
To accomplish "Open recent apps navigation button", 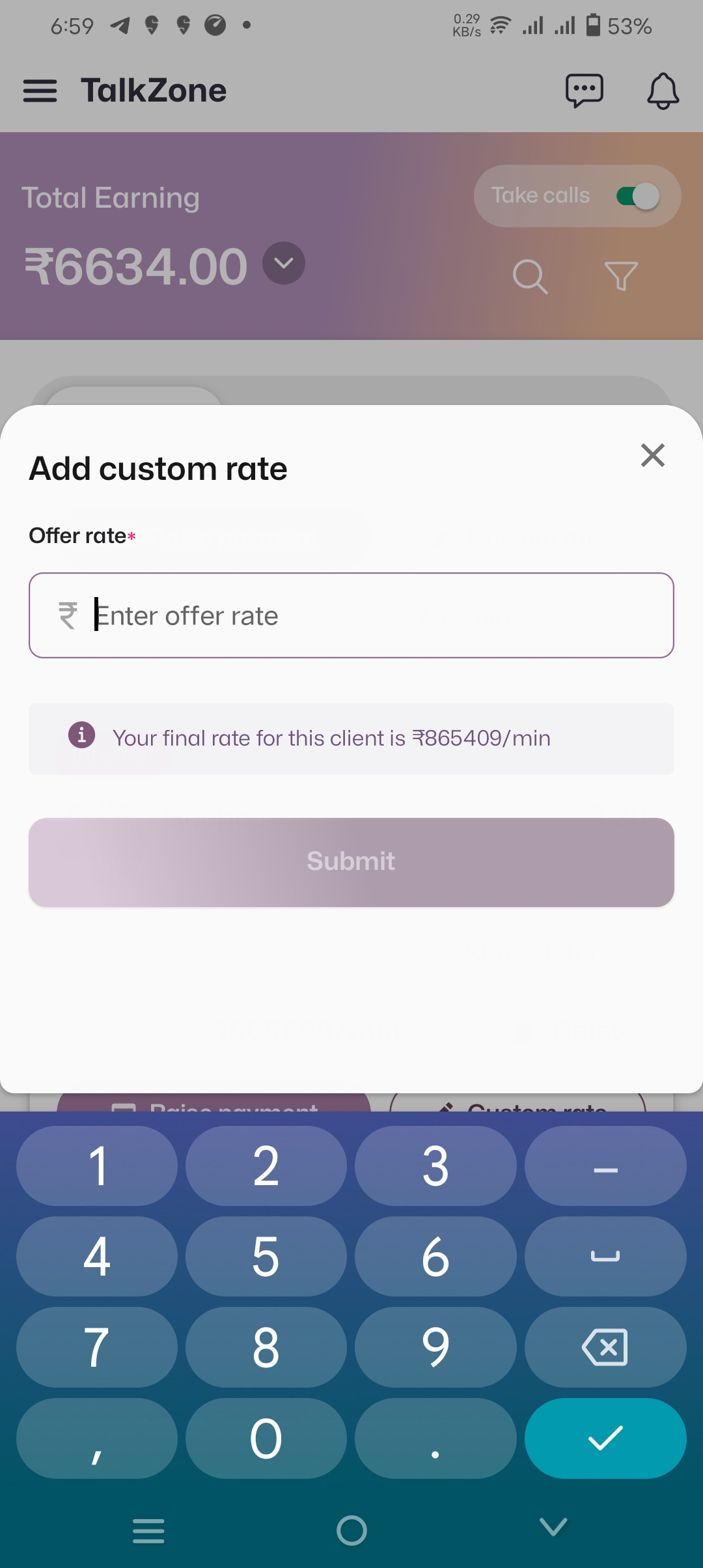I will point(148,1530).
